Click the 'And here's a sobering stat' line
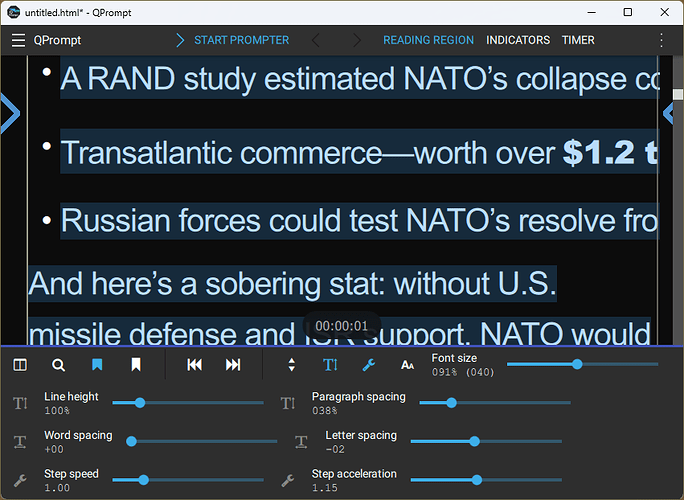 click(292, 284)
